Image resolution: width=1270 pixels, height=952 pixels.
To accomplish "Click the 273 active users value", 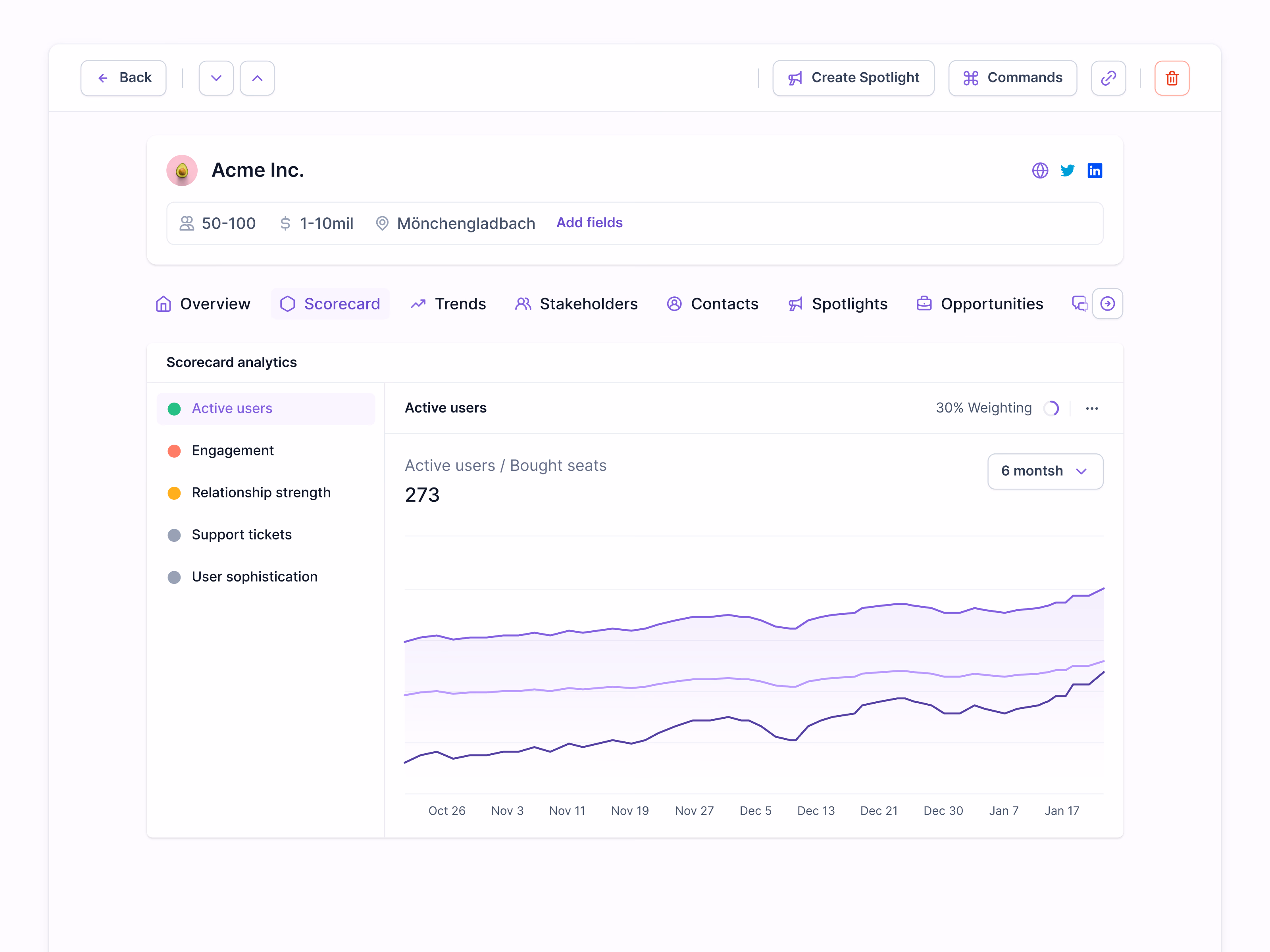I will tap(422, 495).
